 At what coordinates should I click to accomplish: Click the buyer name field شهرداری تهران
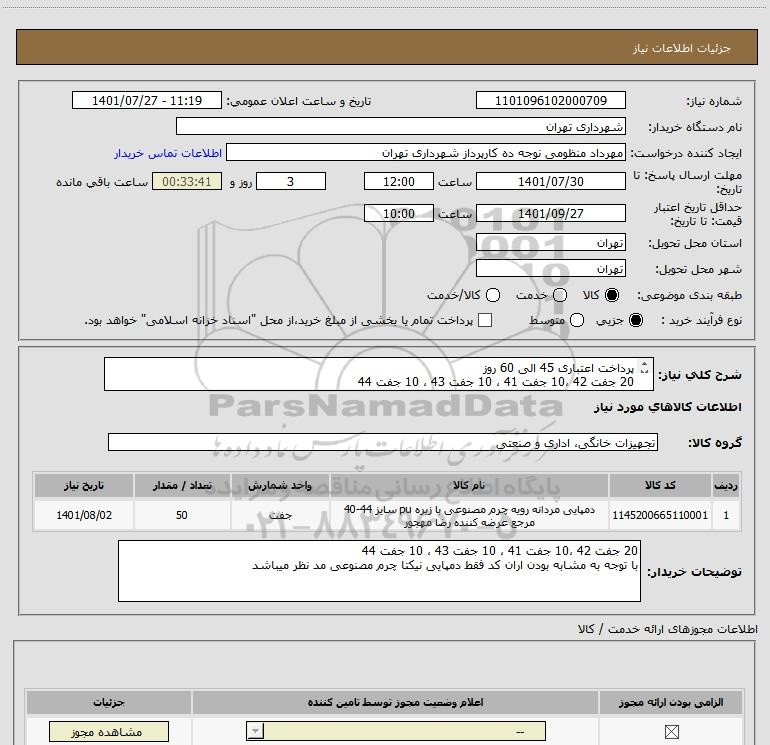pyautogui.click(x=401, y=127)
